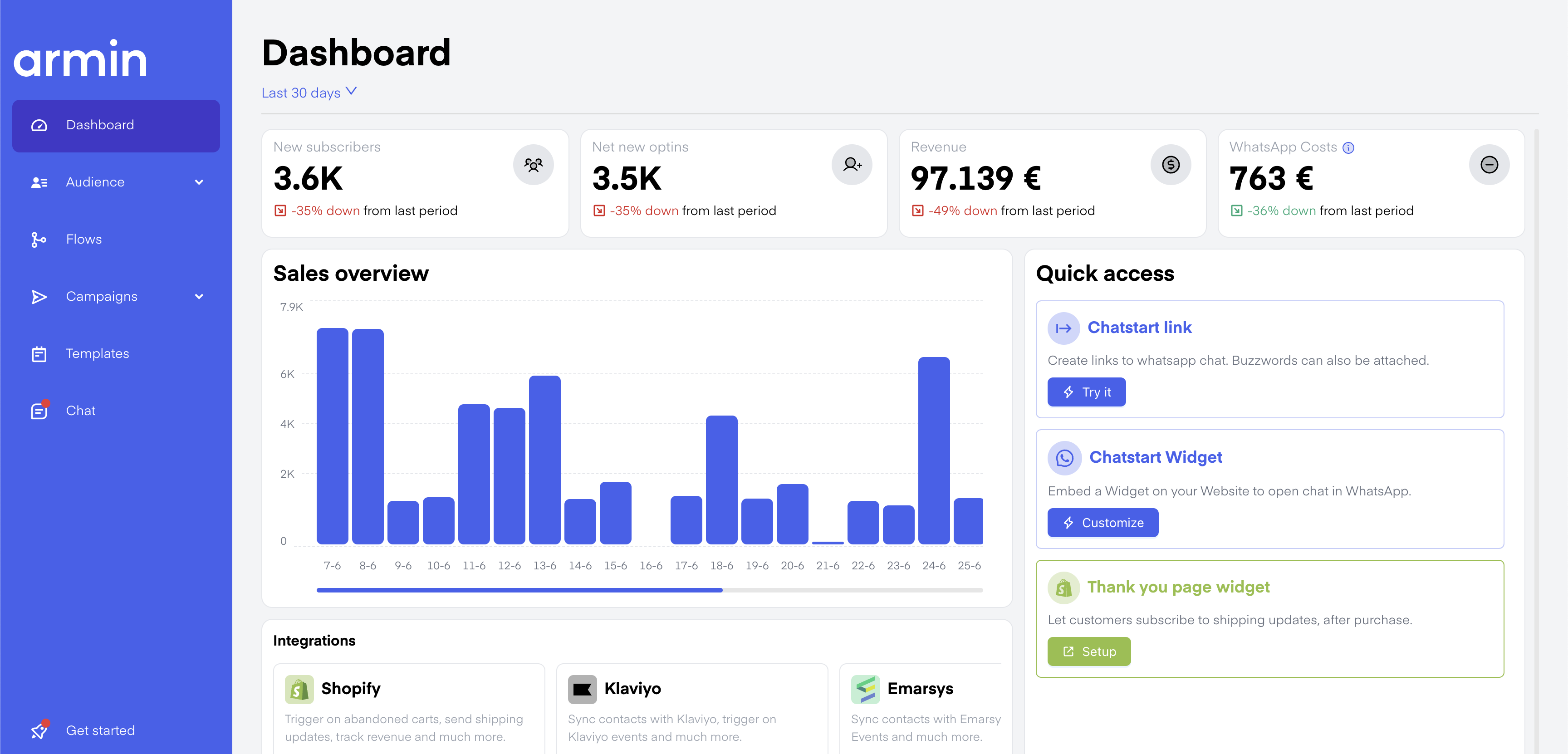Click the Shopify integration logo
The image size is (1568, 754).
coord(299,689)
